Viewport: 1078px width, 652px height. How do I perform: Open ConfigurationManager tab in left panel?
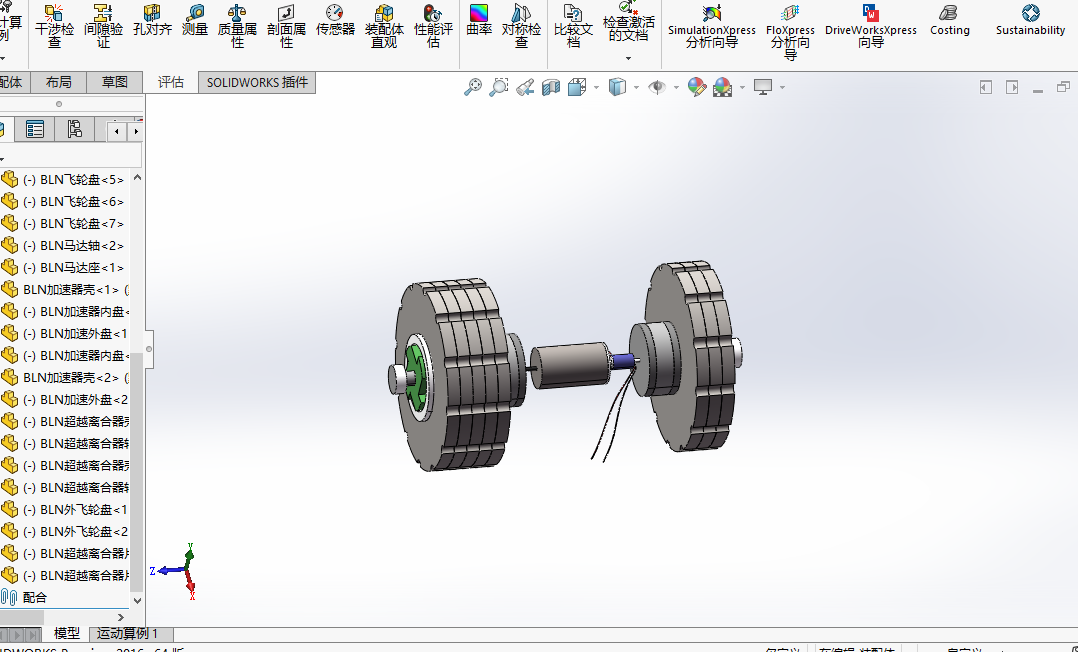pyautogui.click(x=74, y=129)
